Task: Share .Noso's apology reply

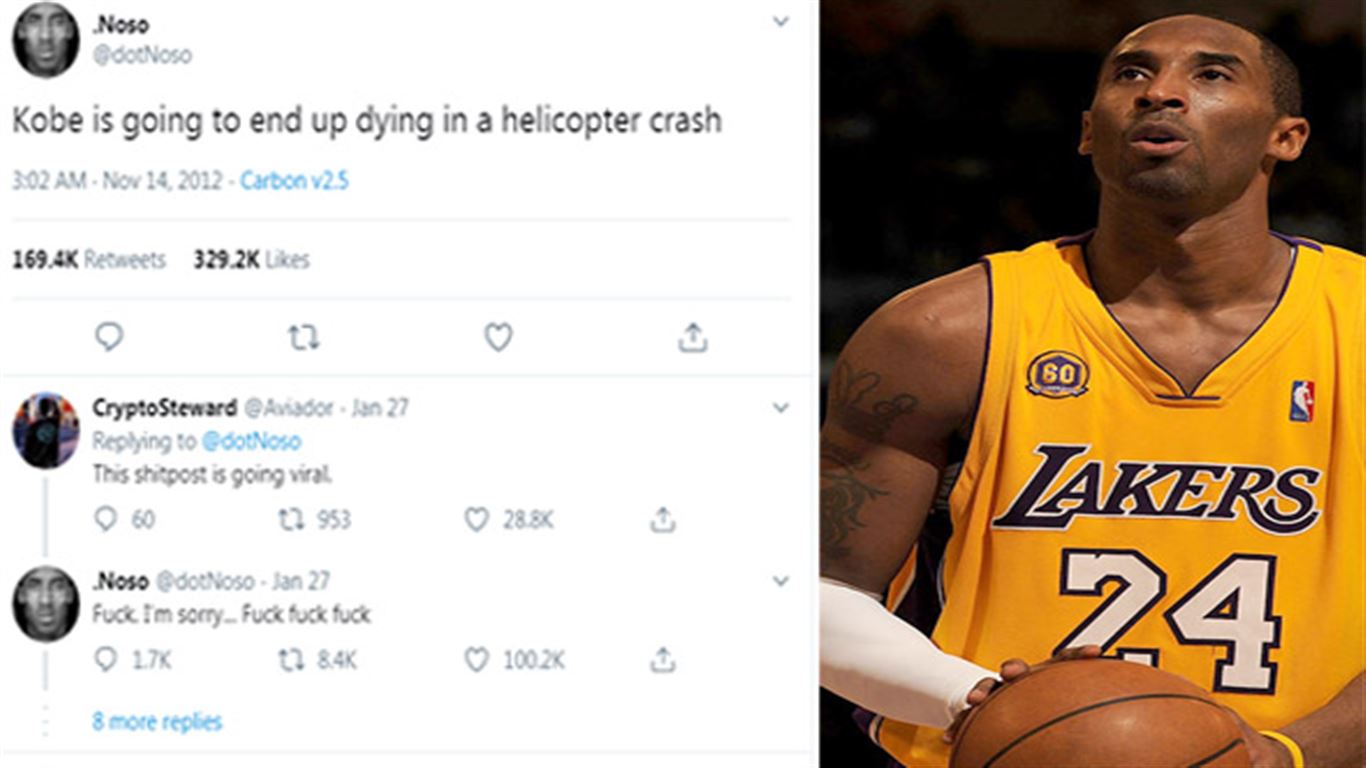Action: [662, 660]
